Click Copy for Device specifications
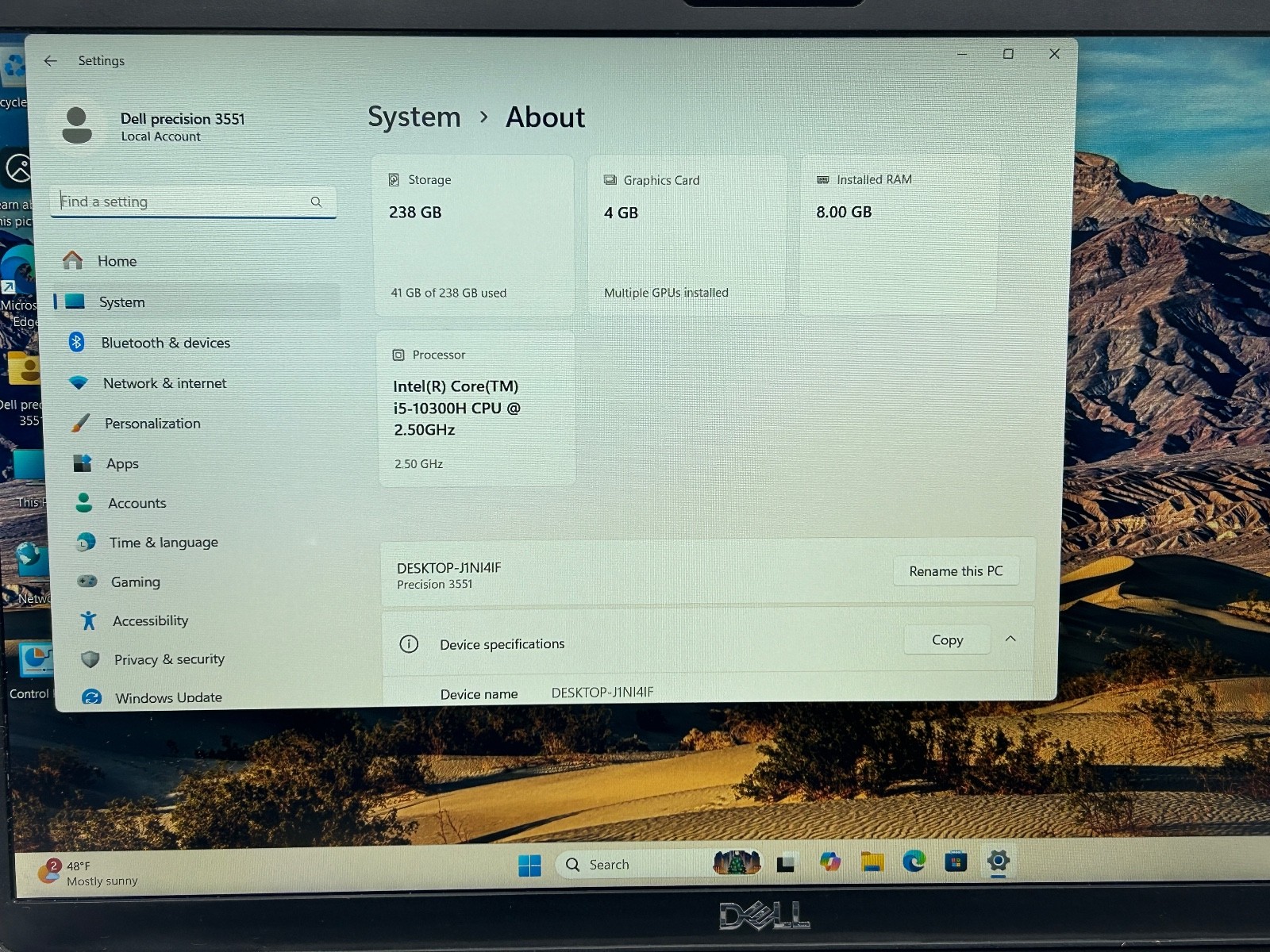The height and width of the screenshot is (952, 1270). click(x=947, y=640)
